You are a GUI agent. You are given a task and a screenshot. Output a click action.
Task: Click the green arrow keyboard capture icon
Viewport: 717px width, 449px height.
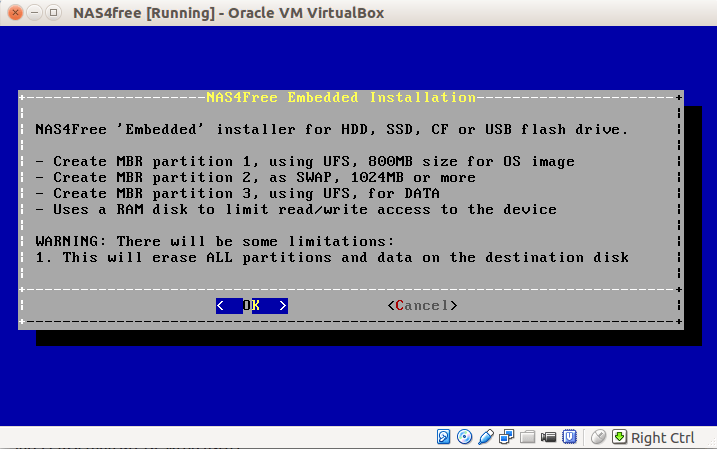(x=619, y=437)
